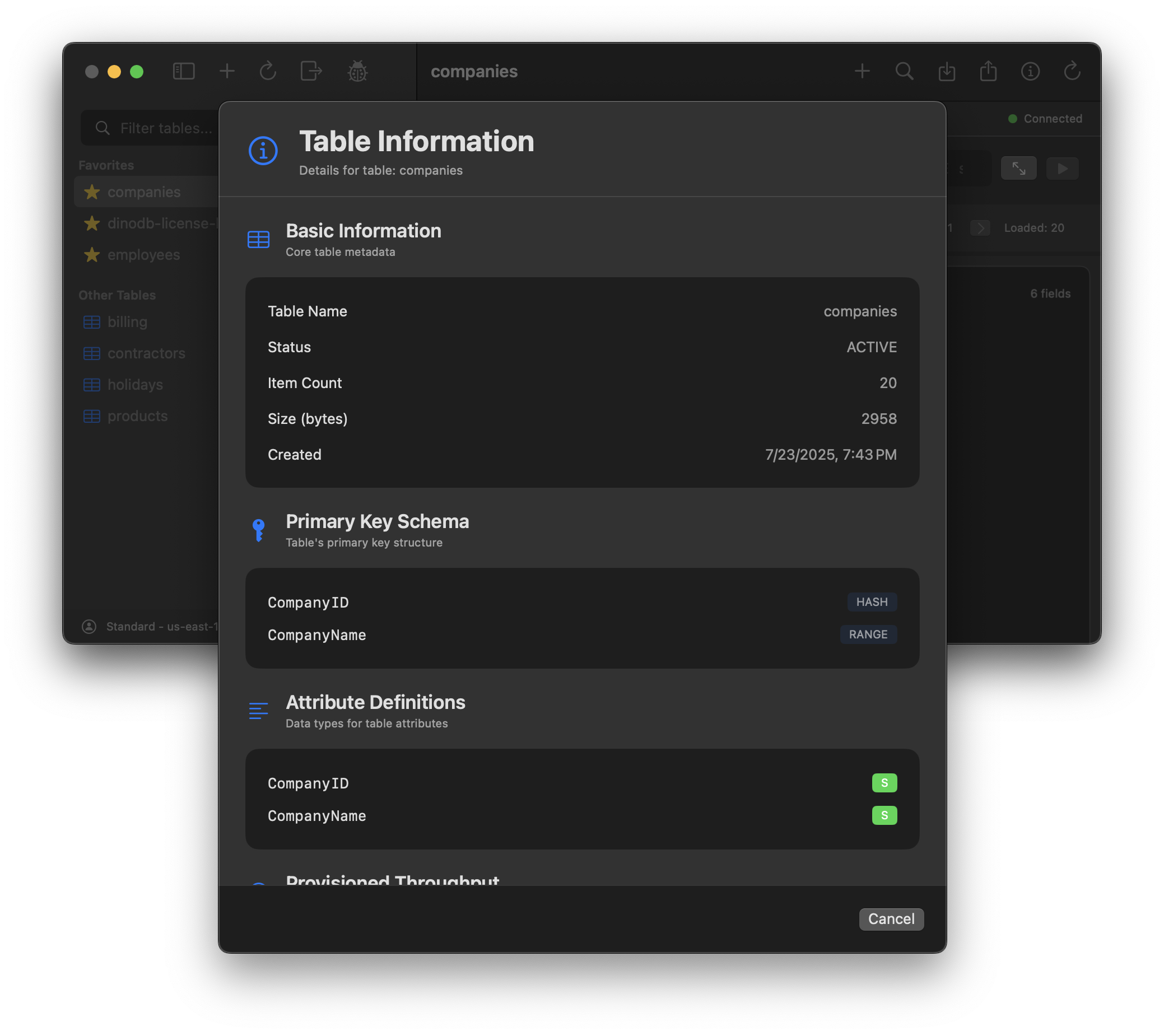
Task: Click the Table Name value companies
Action: pyautogui.click(x=860, y=311)
